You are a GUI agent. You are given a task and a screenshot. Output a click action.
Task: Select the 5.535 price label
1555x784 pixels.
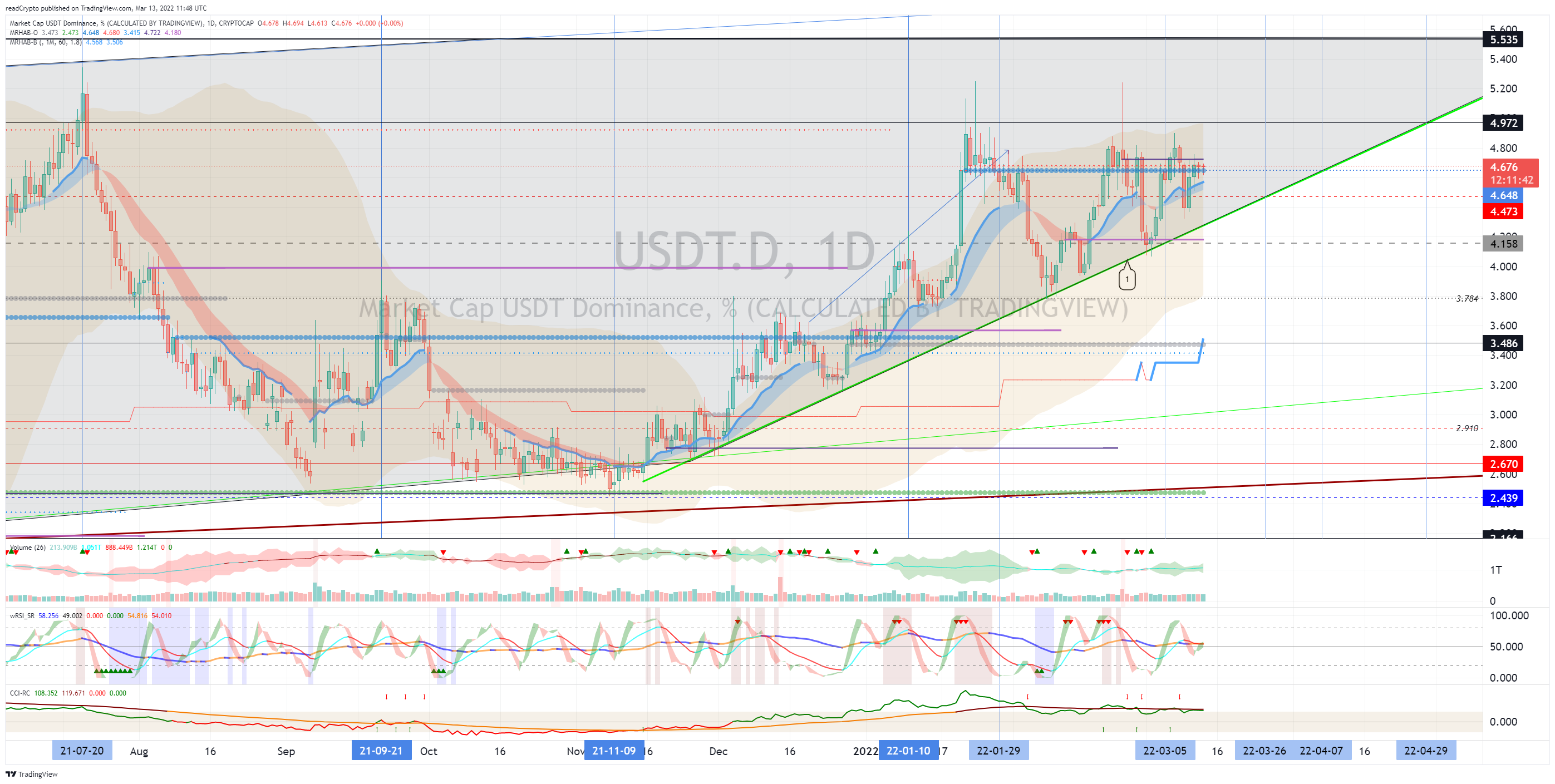pos(1503,40)
